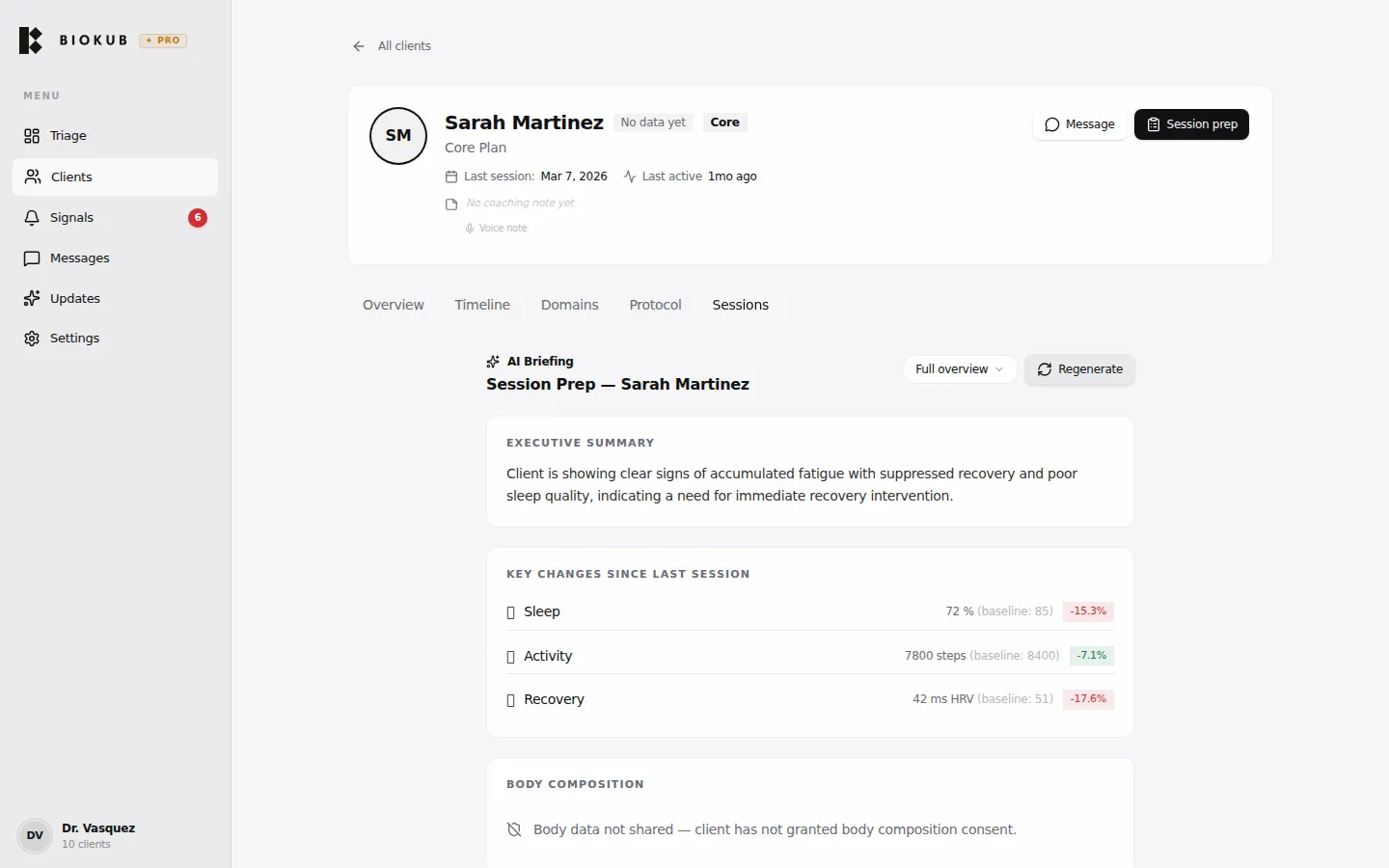Click the coaching note document icon
Image resolution: width=1389 pixels, height=868 pixels.
point(450,204)
